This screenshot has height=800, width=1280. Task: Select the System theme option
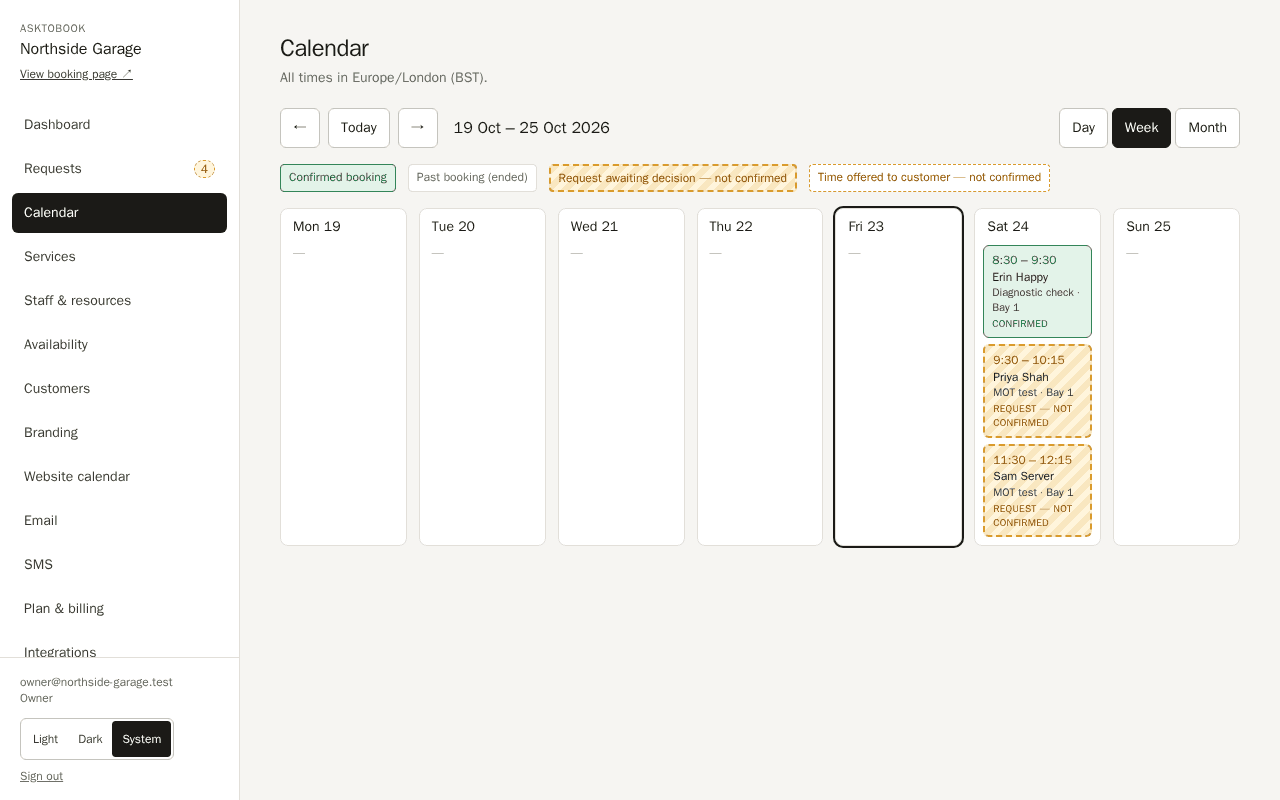click(x=142, y=739)
